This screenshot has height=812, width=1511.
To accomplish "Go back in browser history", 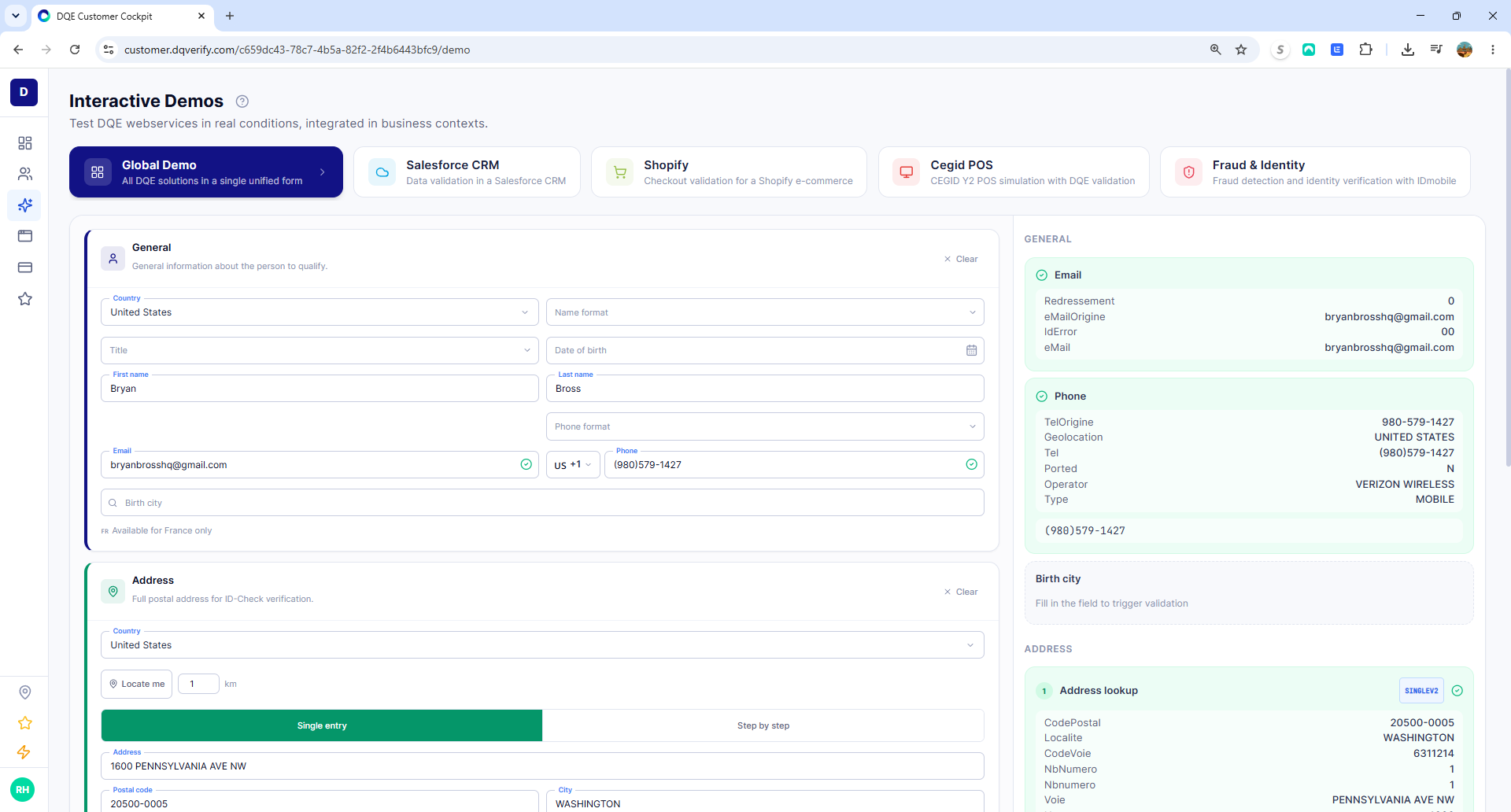I will (18, 50).
